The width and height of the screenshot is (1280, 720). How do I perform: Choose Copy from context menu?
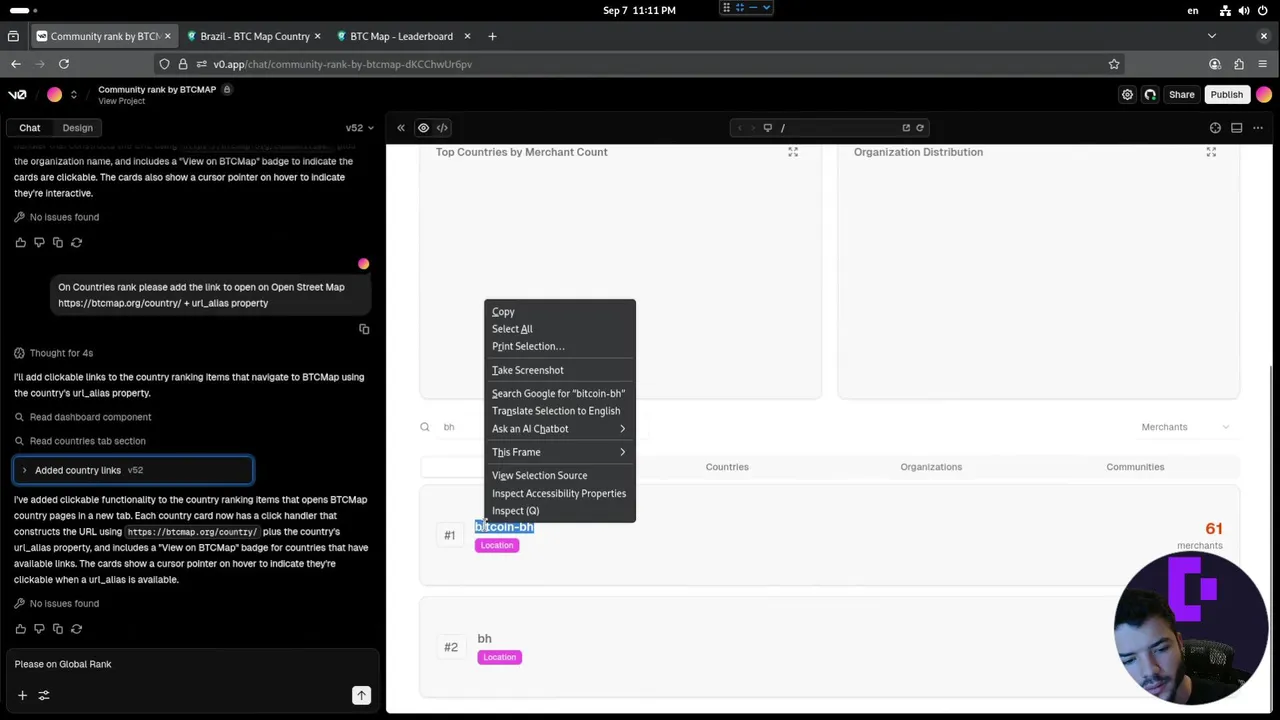pyautogui.click(x=559, y=312)
